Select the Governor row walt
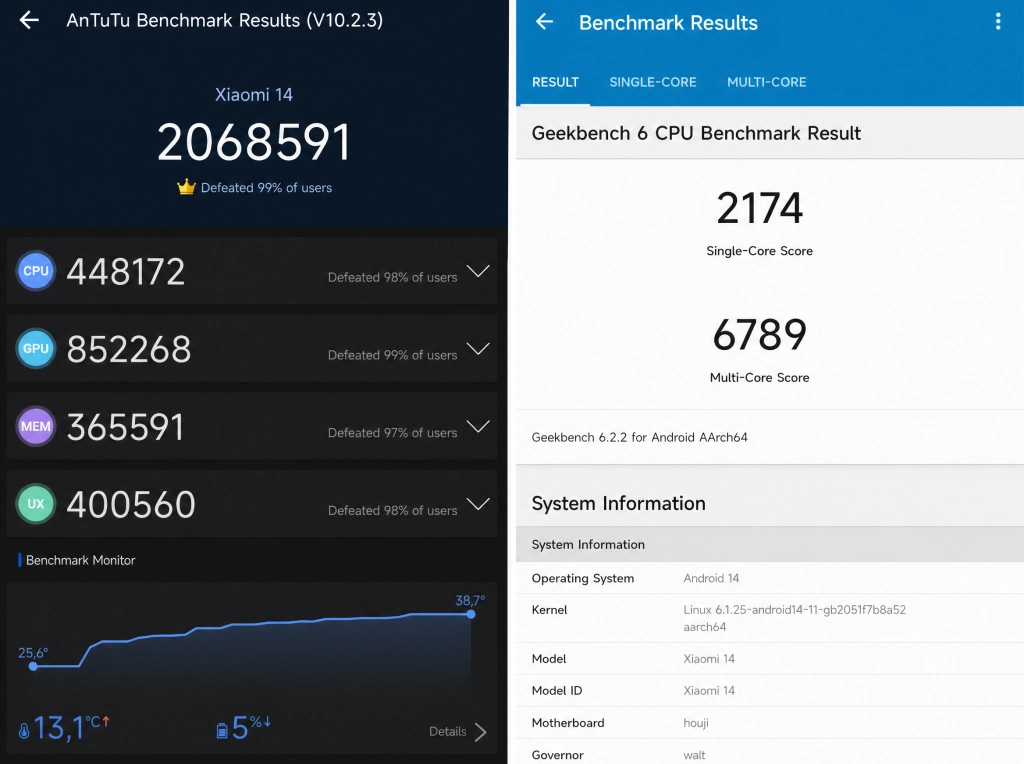Viewport: 1024px width, 764px height. coord(770,754)
